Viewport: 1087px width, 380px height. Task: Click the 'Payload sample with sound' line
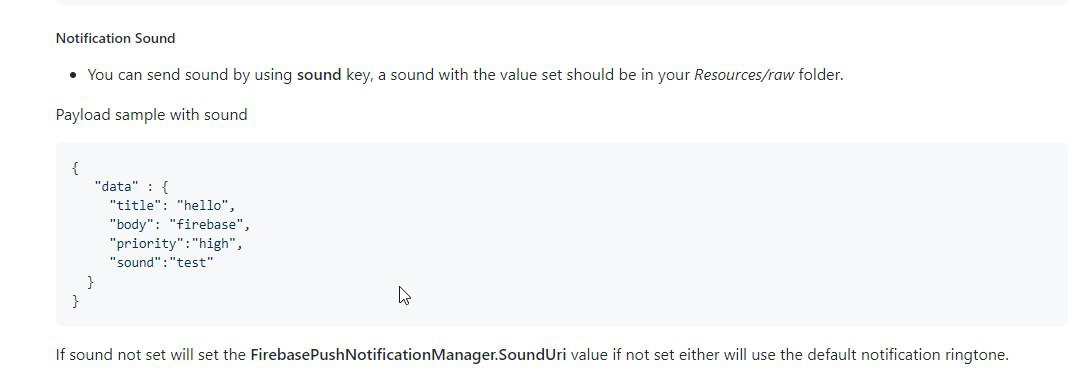coord(151,114)
